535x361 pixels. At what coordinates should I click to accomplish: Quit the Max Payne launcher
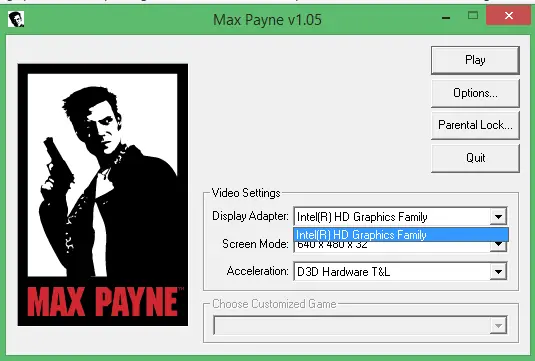coord(475,158)
